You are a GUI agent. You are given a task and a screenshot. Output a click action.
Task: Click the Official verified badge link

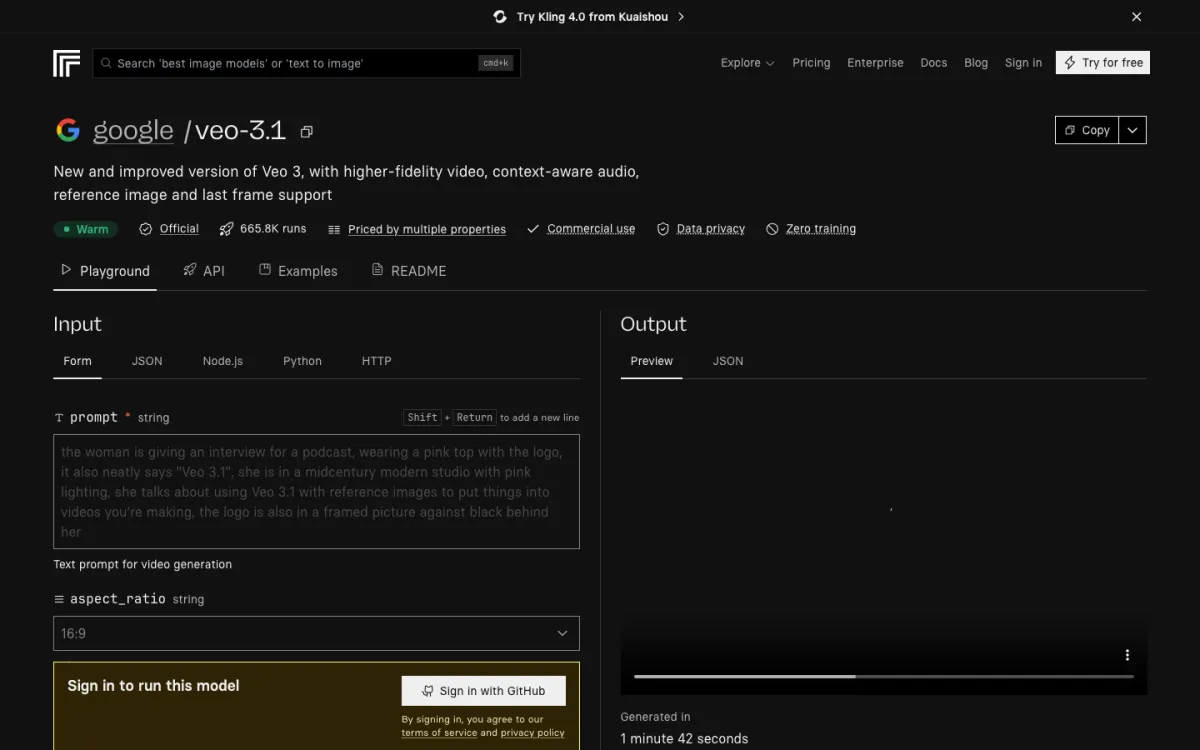[x=179, y=229]
